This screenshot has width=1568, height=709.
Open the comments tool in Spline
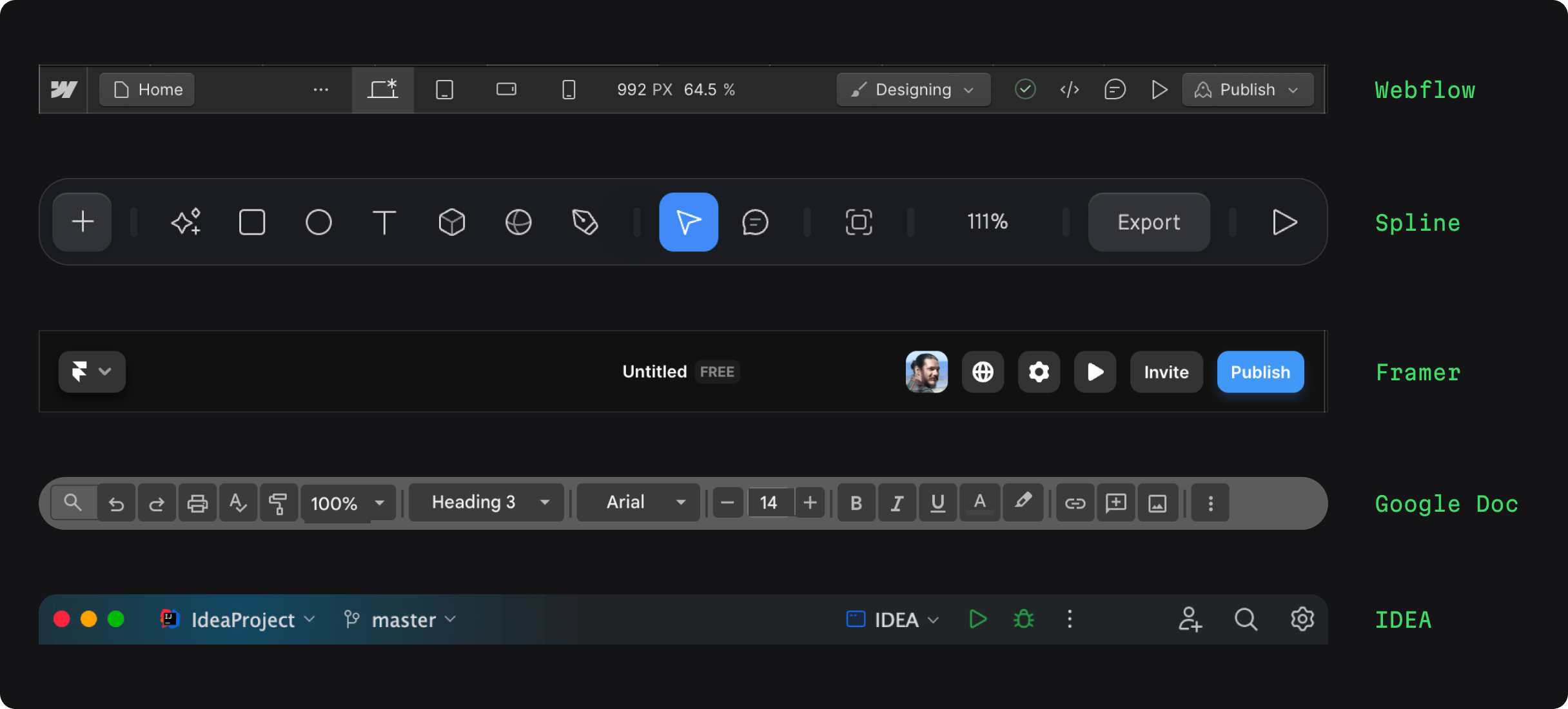pos(754,222)
